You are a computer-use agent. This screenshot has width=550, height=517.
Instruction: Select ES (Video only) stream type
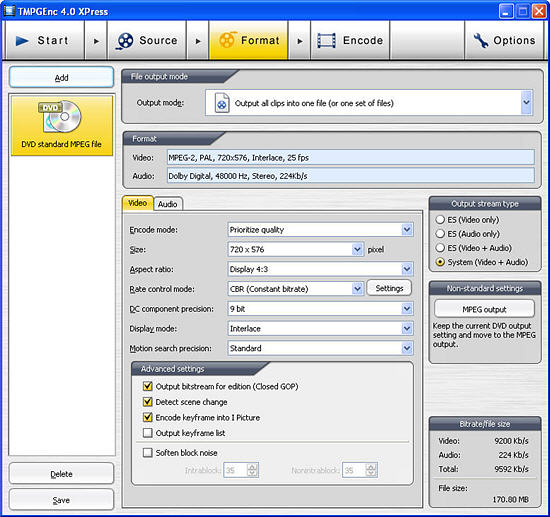pyautogui.click(x=440, y=220)
